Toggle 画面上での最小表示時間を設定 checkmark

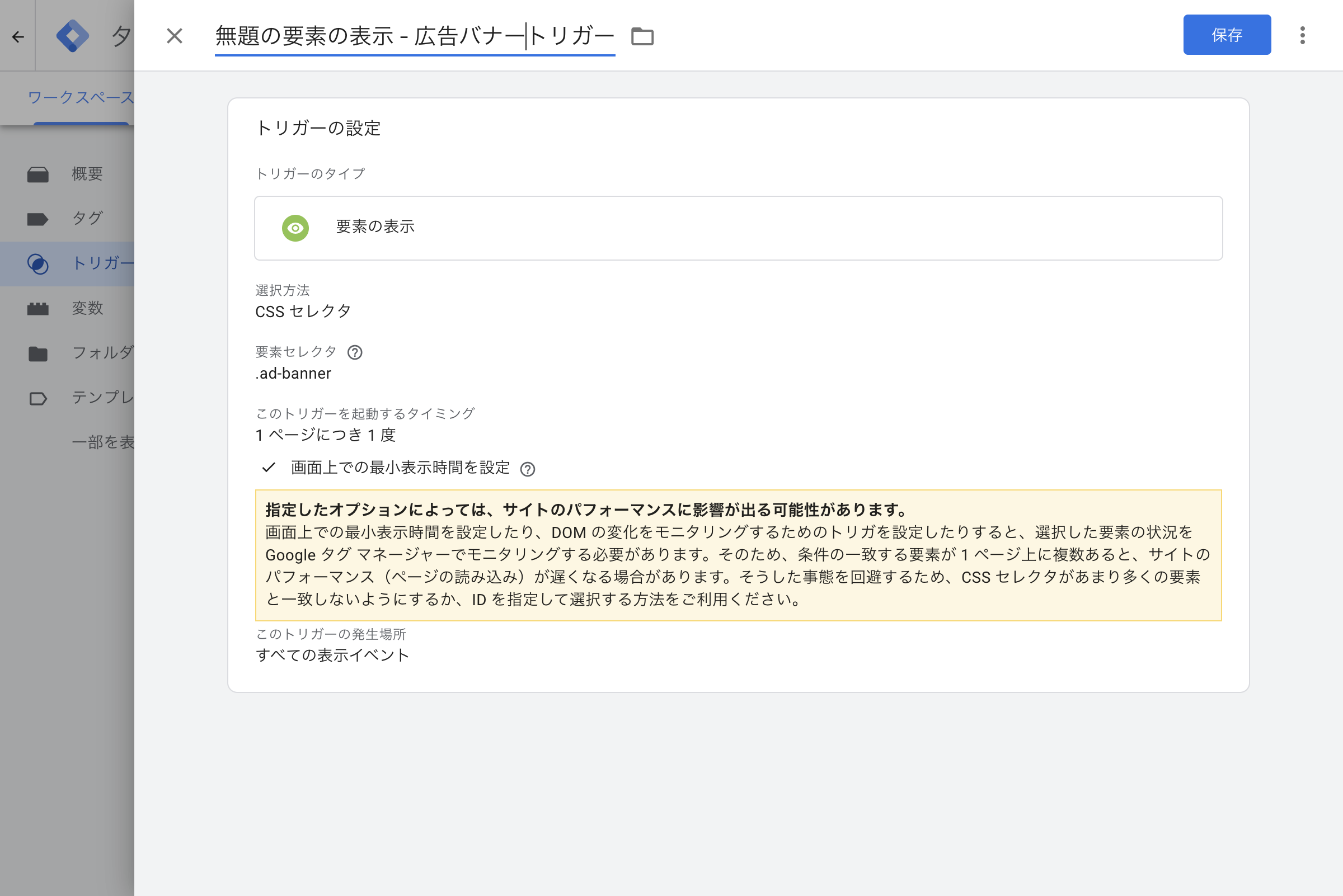[x=269, y=468]
